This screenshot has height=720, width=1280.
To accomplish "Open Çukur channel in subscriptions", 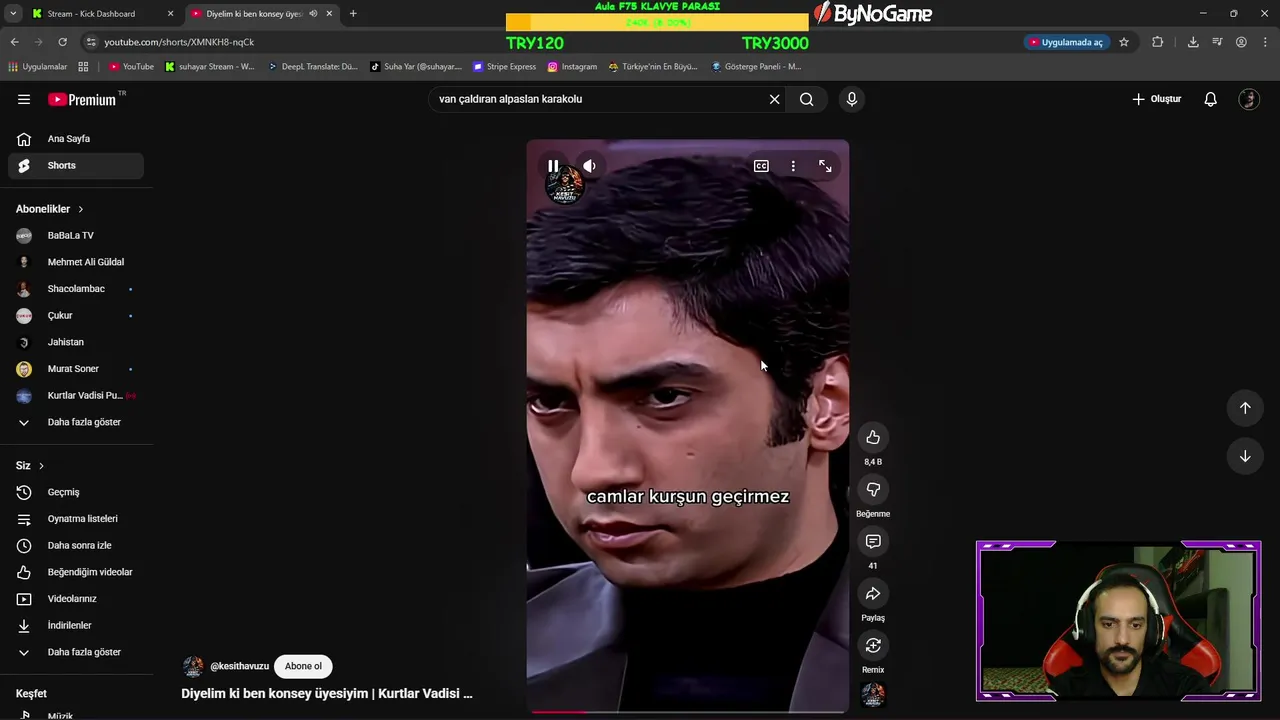I will click(x=76, y=315).
